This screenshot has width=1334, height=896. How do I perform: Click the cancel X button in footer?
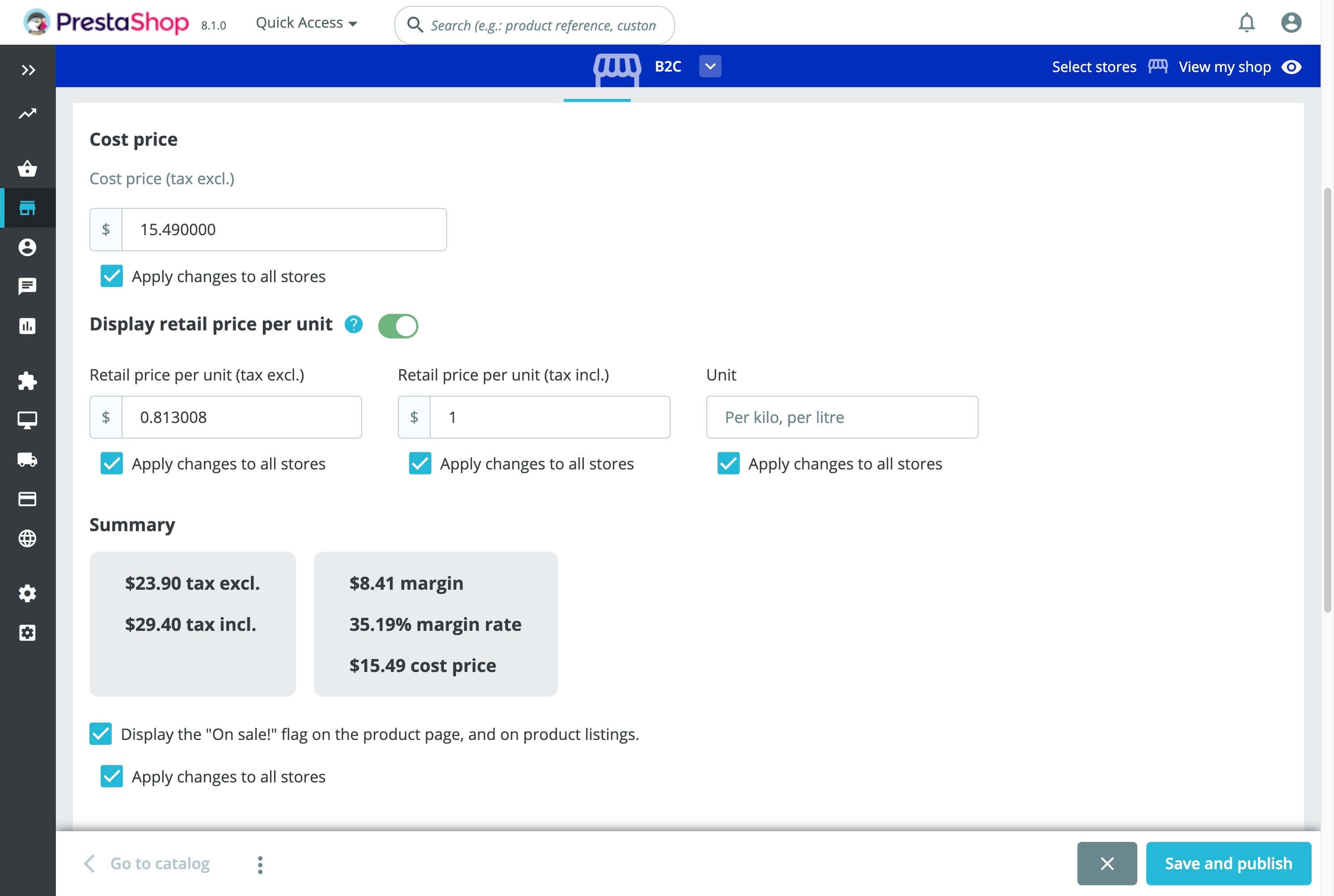(1106, 863)
